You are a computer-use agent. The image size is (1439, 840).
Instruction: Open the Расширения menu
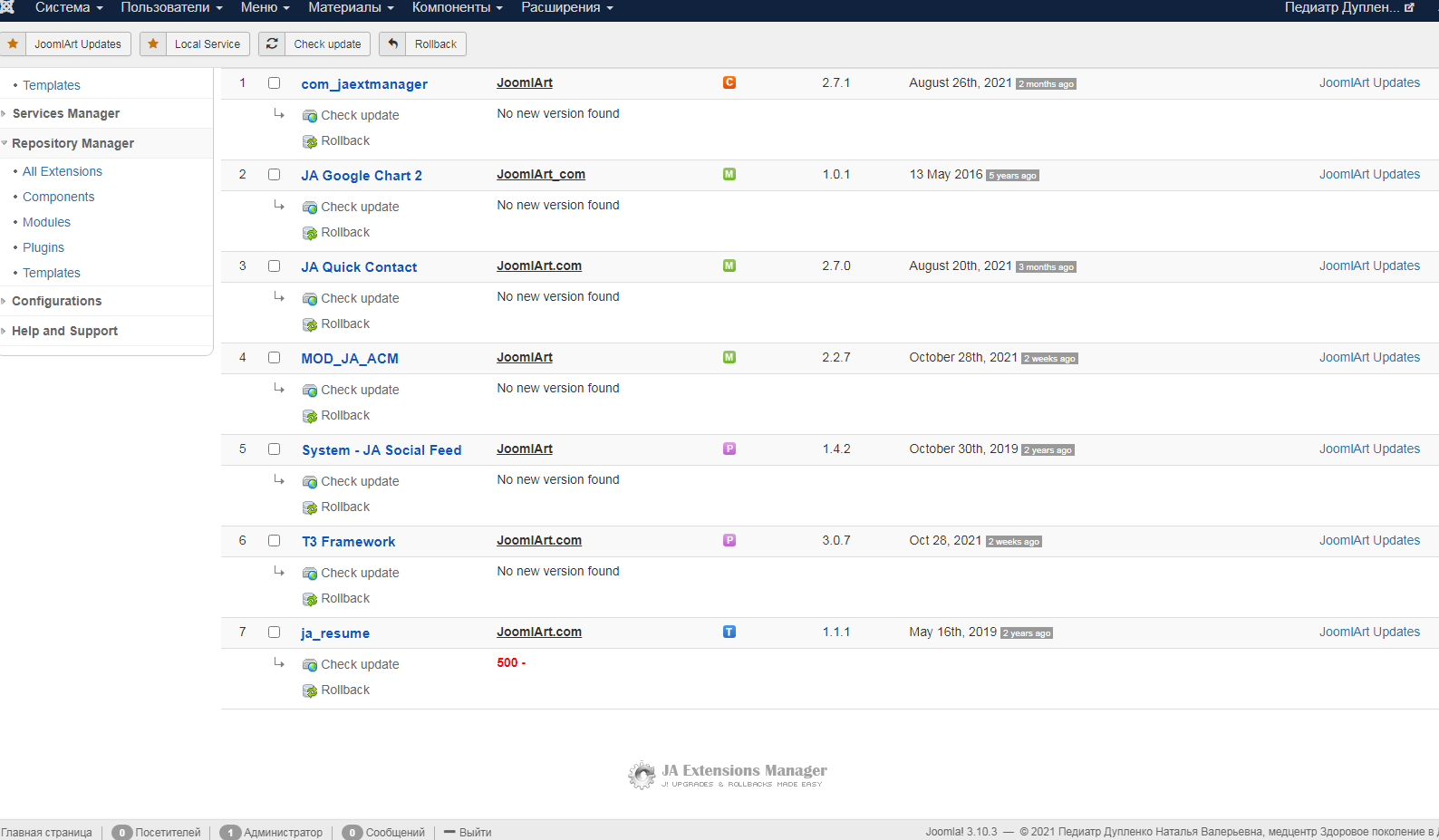tap(566, 8)
